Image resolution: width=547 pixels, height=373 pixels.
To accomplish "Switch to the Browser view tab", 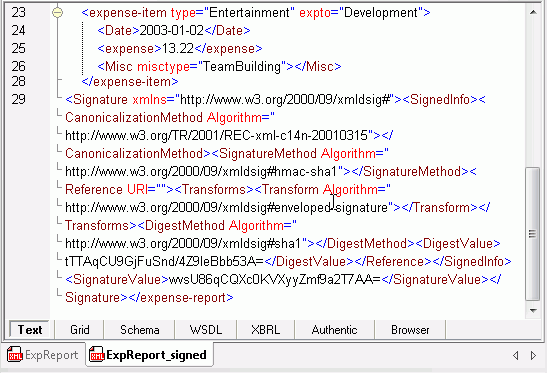I will point(410,330).
